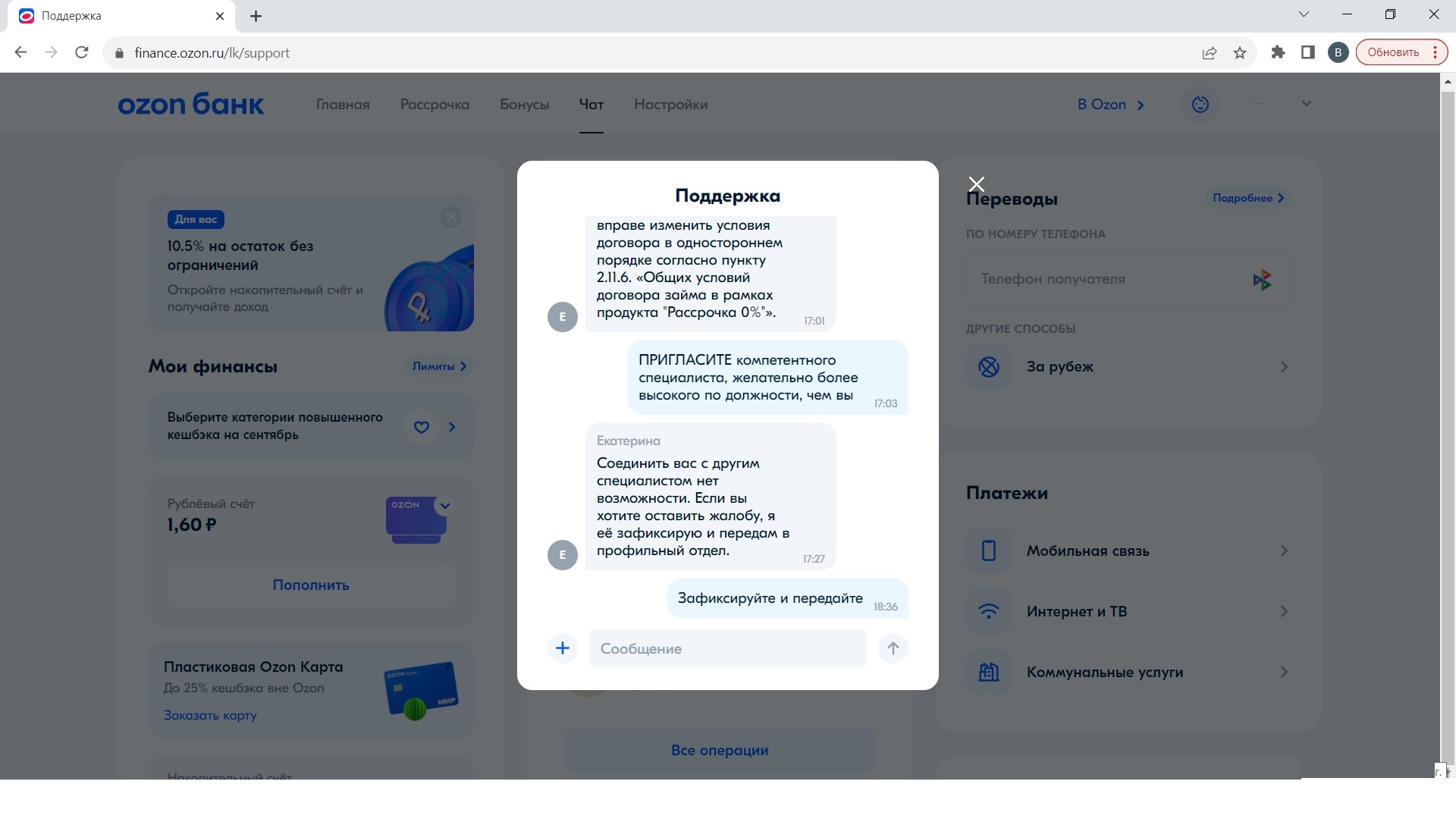Click the Мобильная связь phone icon
This screenshot has height=819, width=1456.
[989, 551]
